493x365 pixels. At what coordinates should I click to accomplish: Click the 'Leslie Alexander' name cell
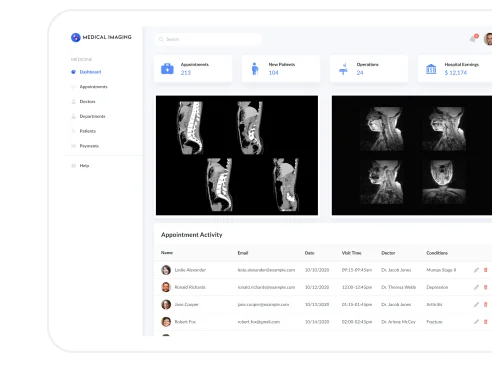(x=190, y=270)
